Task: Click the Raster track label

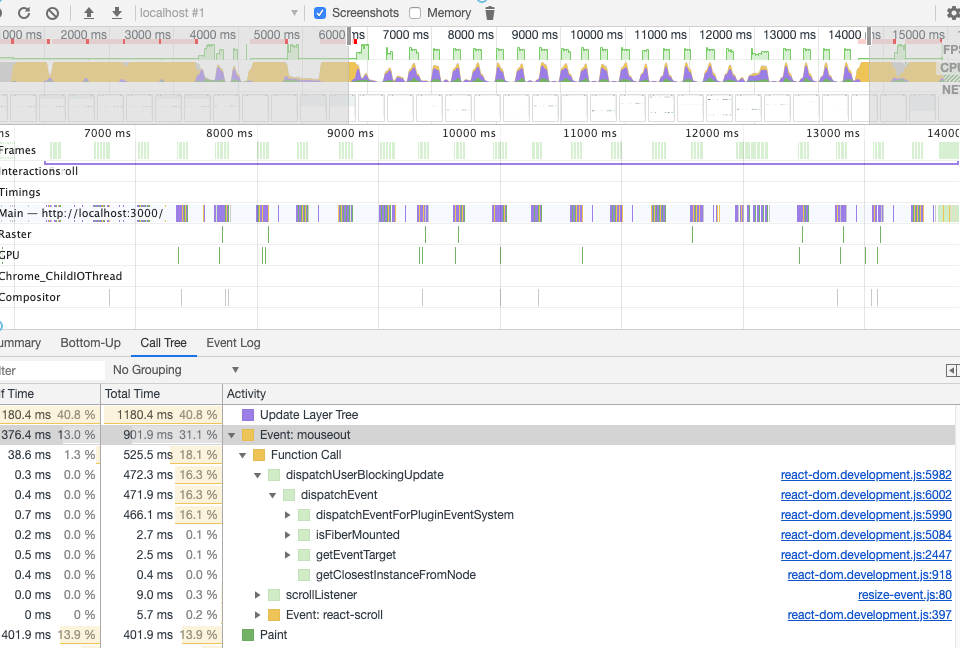Action: [x=15, y=234]
